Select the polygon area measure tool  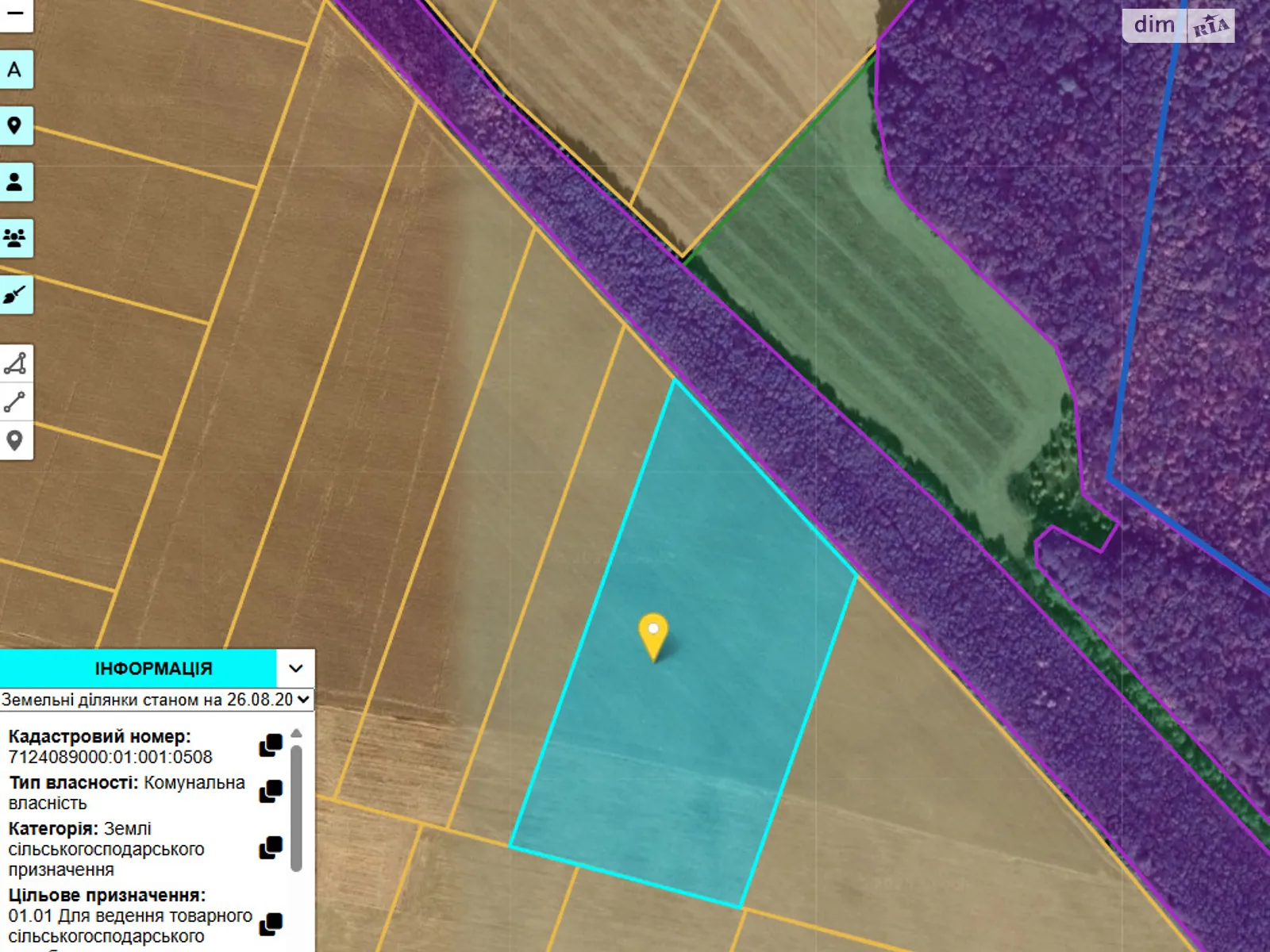pos(15,364)
